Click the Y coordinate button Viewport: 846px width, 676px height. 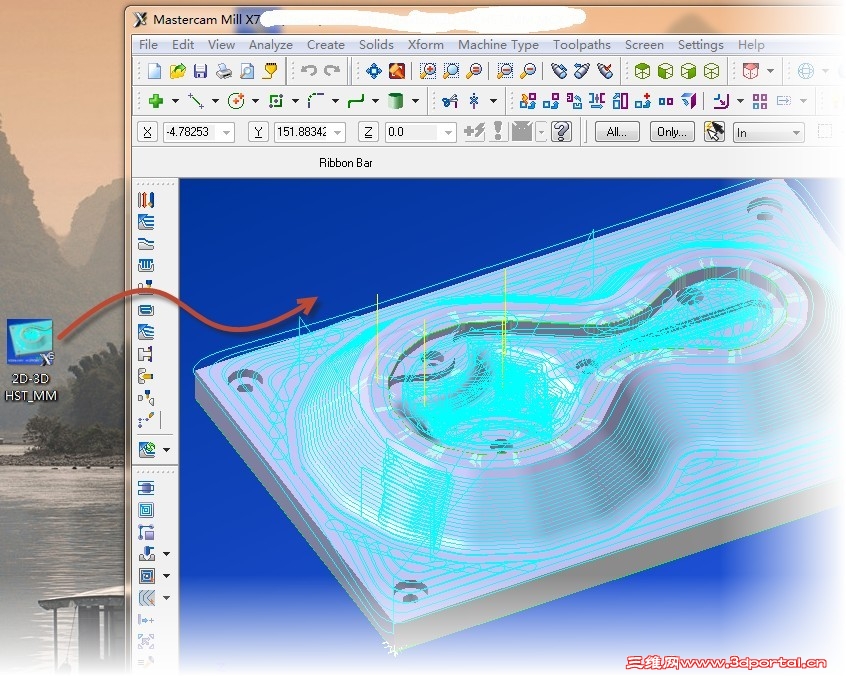click(258, 132)
